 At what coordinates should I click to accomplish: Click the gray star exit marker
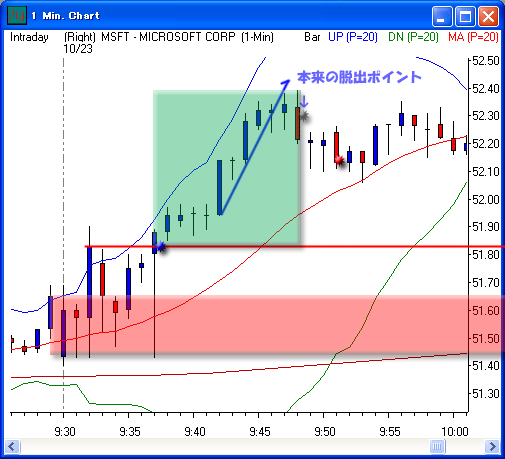click(304, 116)
